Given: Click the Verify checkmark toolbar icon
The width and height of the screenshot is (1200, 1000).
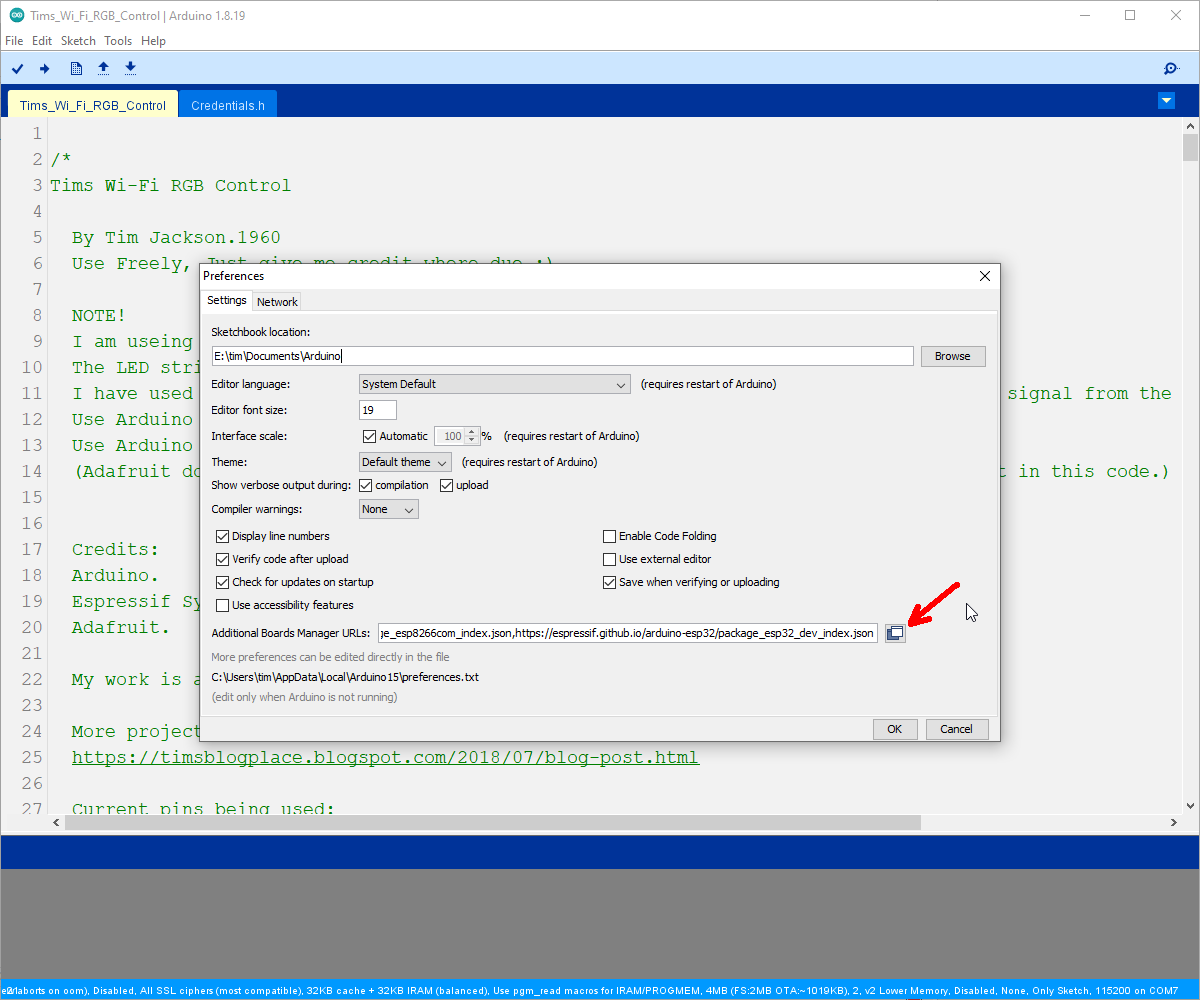Looking at the screenshot, I should [x=17, y=68].
